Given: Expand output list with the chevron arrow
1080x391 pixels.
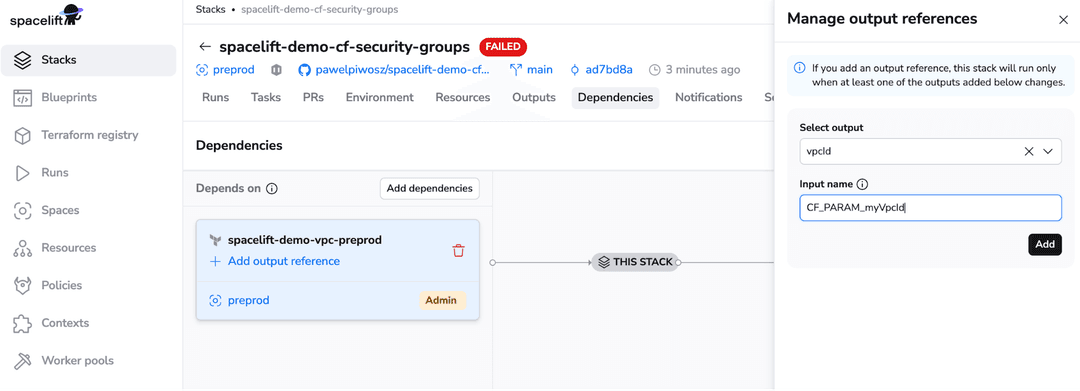Looking at the screenshot, I should point(1048,151).
